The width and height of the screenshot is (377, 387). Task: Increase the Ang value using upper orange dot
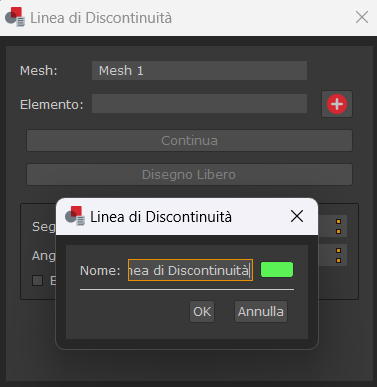[338, 251]
